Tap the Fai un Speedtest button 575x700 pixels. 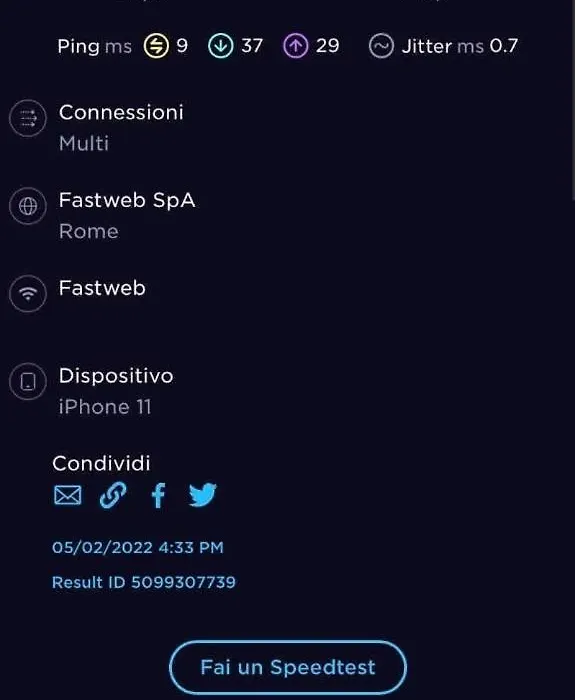(288, 667)
